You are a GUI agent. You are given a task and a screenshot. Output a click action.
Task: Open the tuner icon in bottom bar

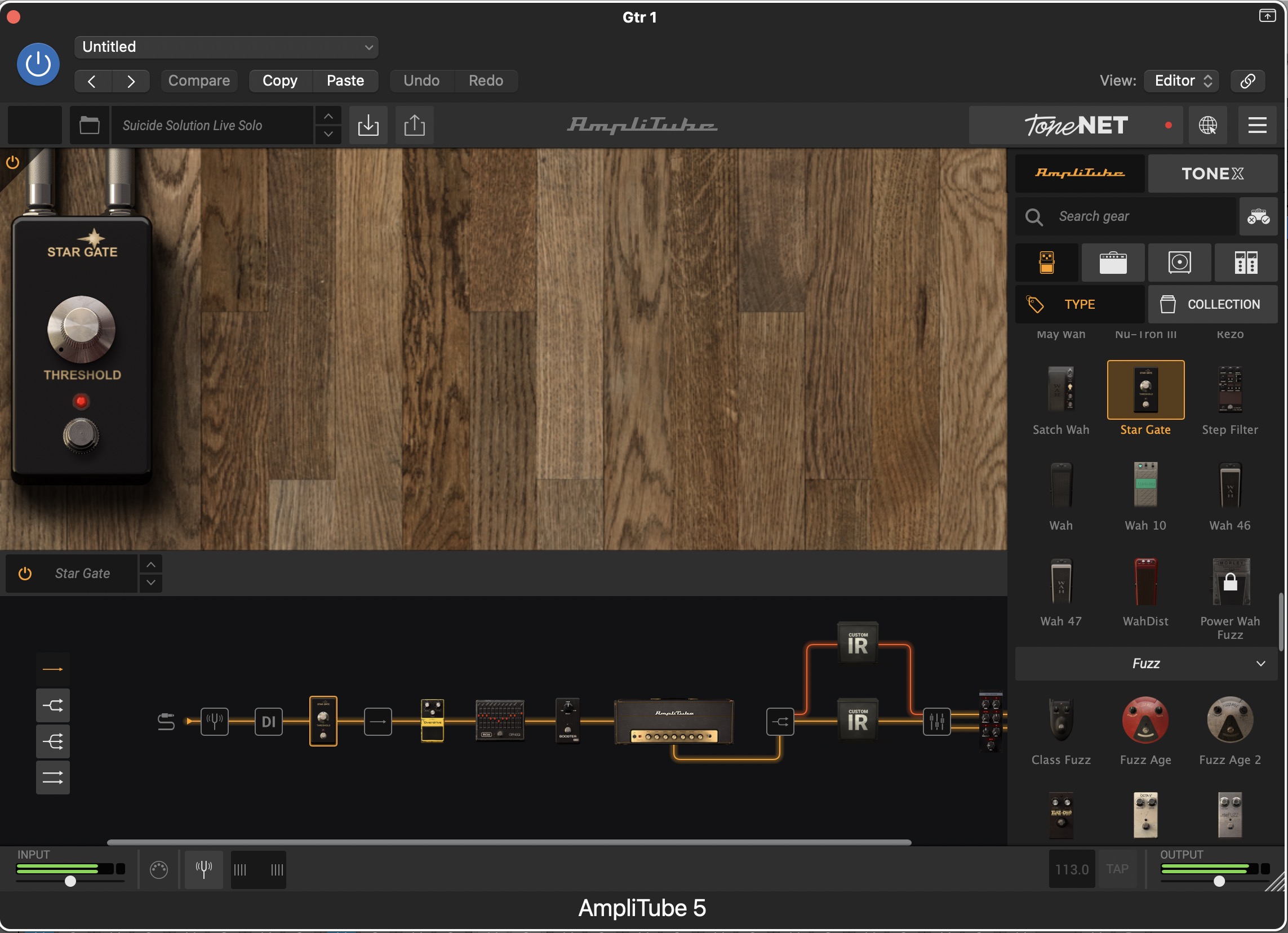(x=204, y=869)
